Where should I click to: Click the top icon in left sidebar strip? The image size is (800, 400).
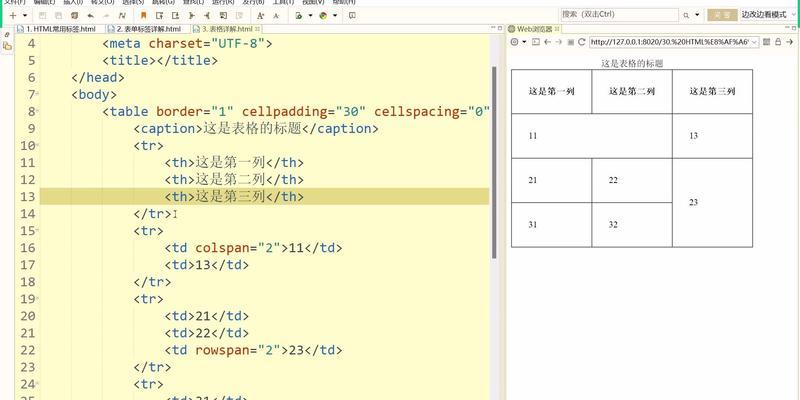tap(7, 35)
